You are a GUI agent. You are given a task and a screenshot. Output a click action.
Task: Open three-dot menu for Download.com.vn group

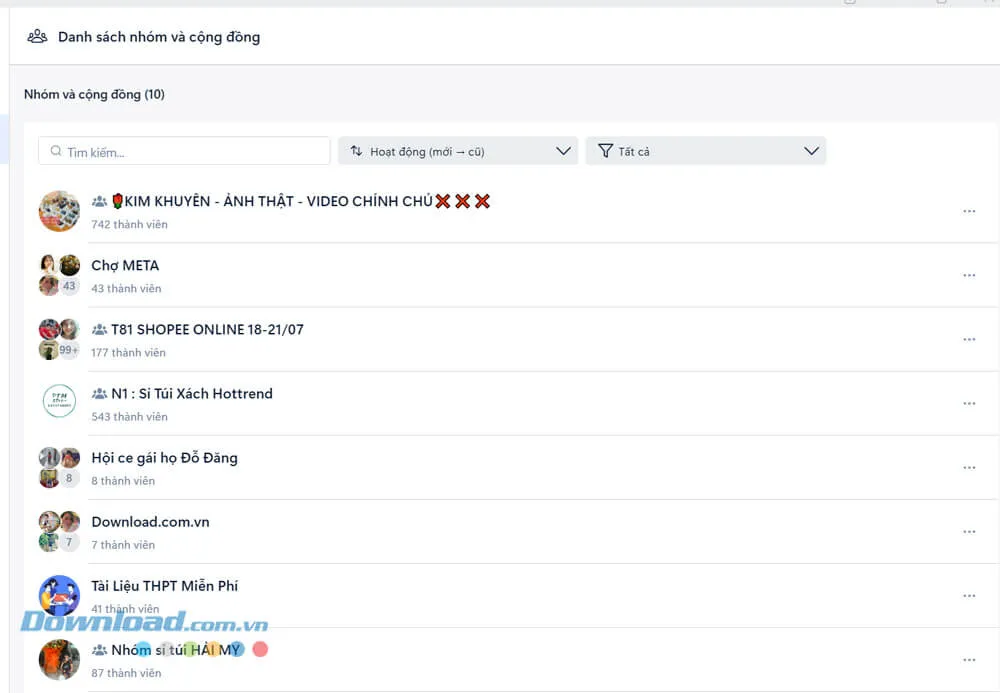(968, 532)
